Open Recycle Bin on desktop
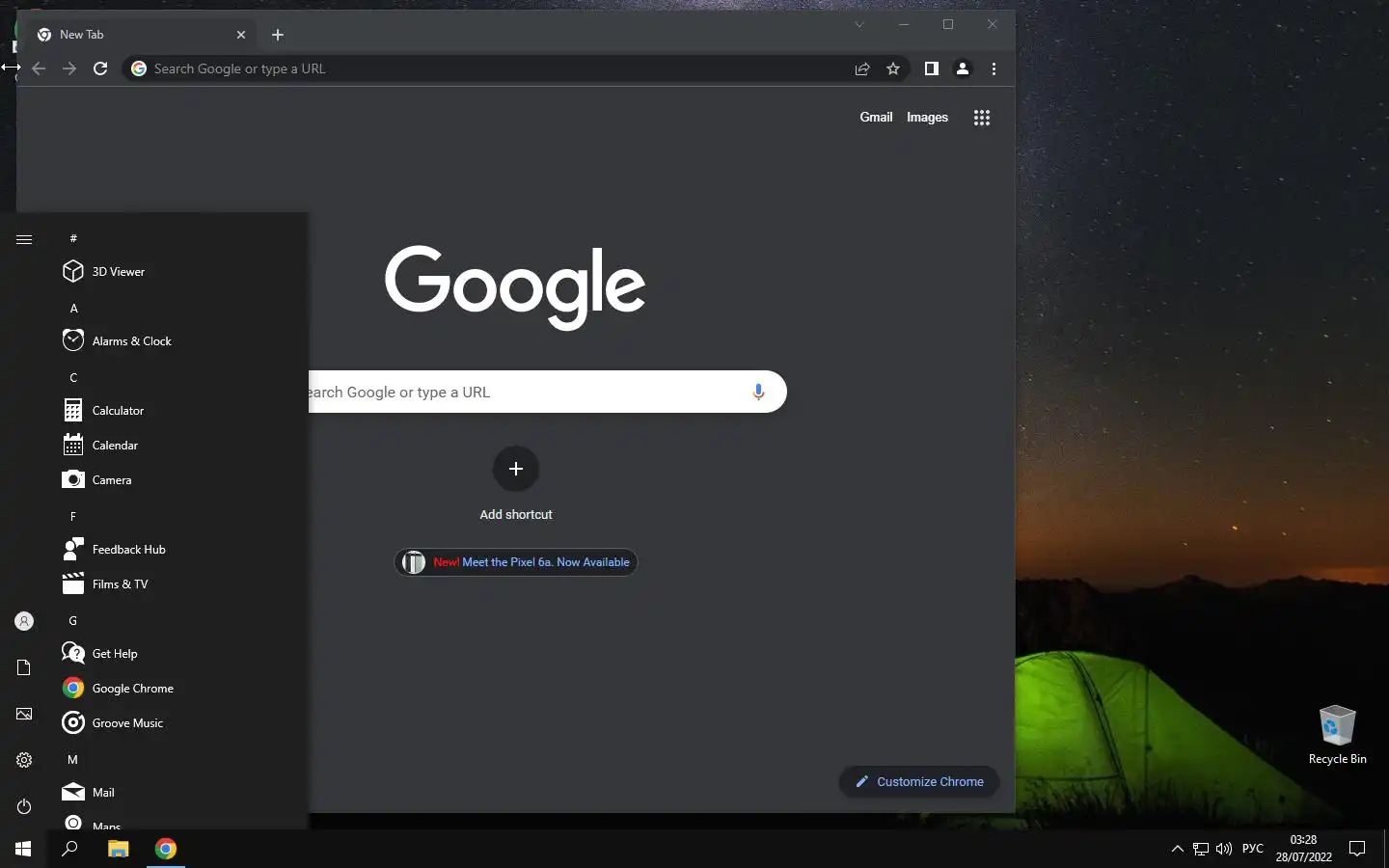Image resolution: width=1389 pixels, height=868 pixels. tap(1337, 735)
